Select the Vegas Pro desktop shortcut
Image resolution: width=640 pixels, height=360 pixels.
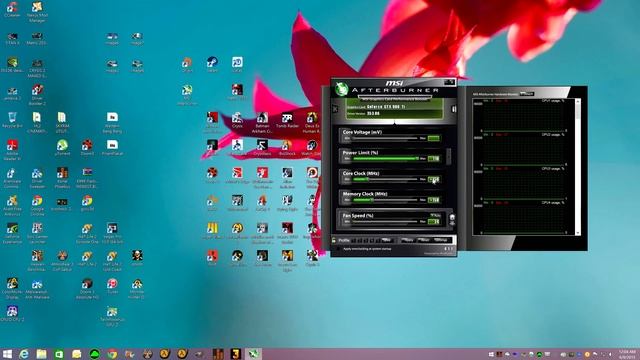coord(112,233)
